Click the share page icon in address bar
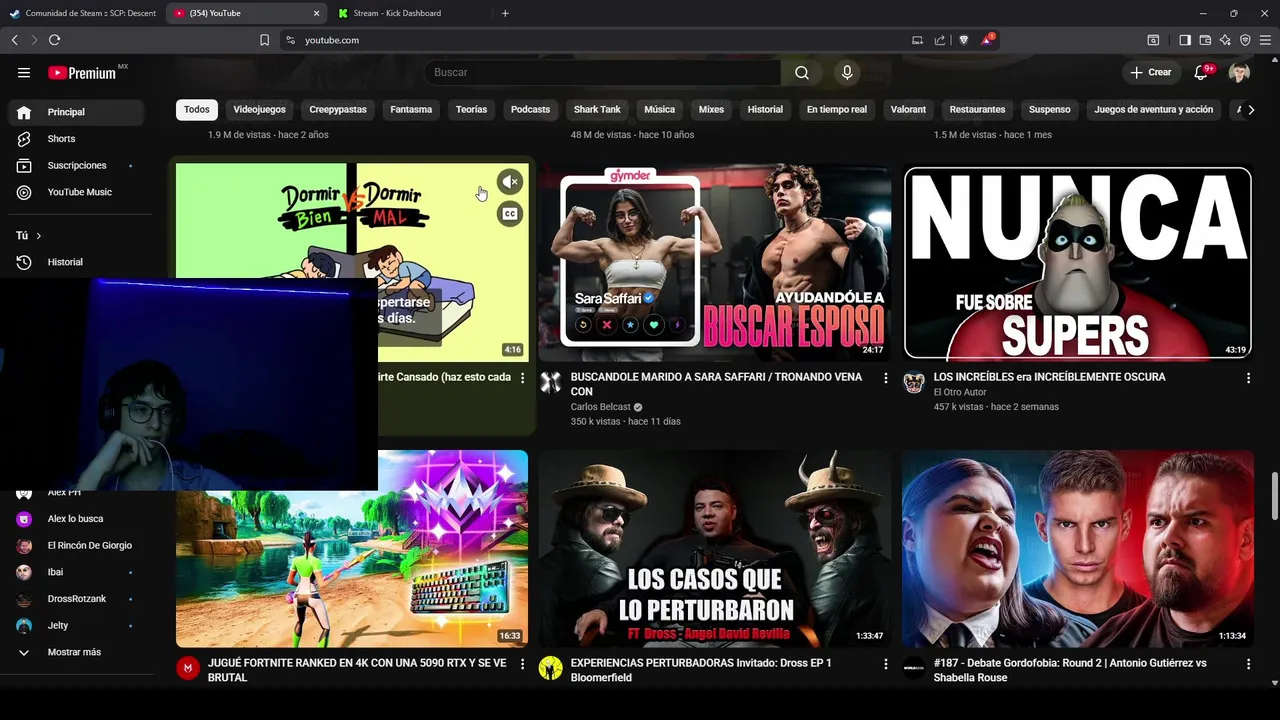The width and height of the screenshot is (1280, 720). pyautogui.click(x=940, y=40)
